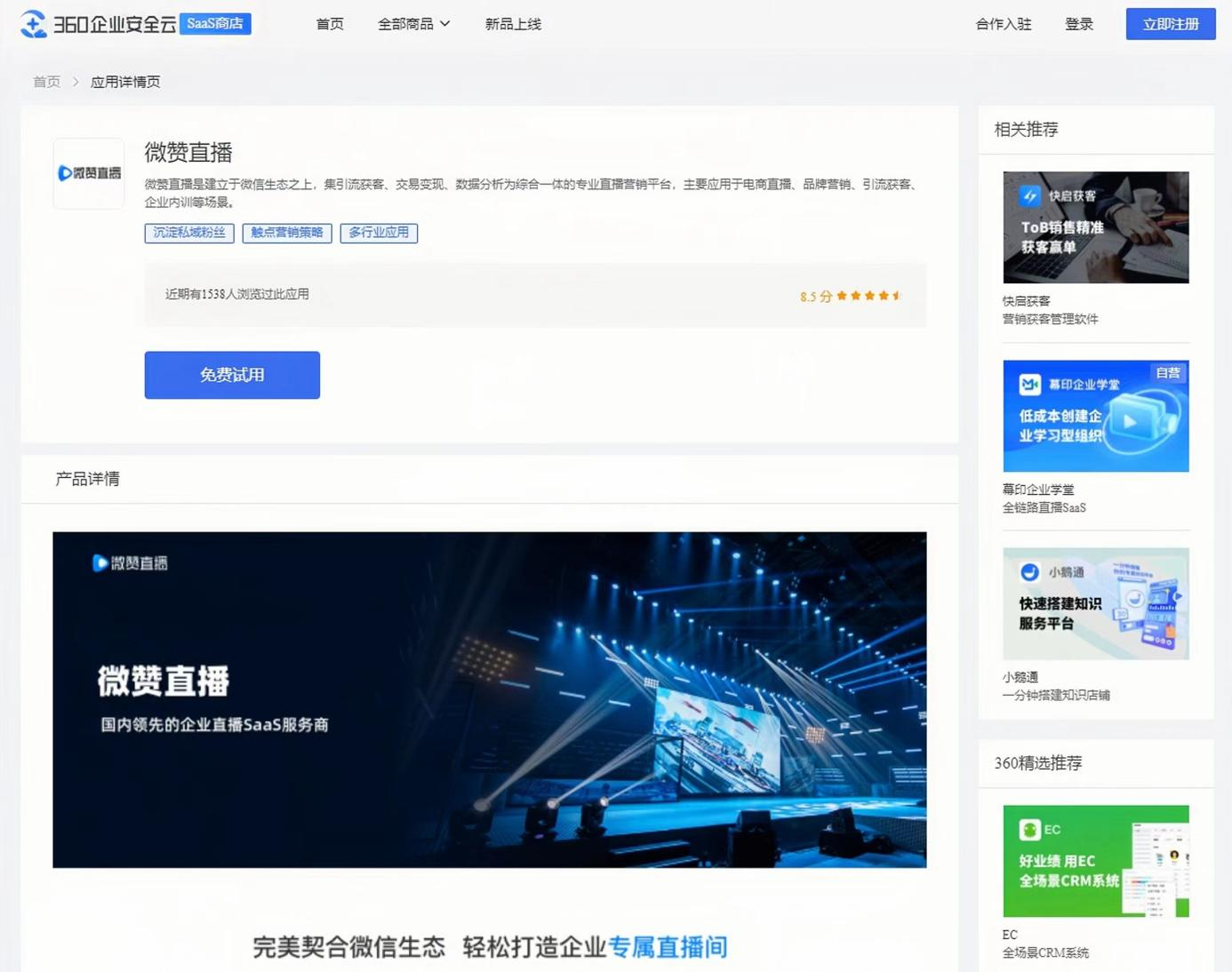Viewport: 1232px width, 972px height.
Task: Click the 幕印企业学堂 logo icon on its thumbnail
Action: 1029,384
